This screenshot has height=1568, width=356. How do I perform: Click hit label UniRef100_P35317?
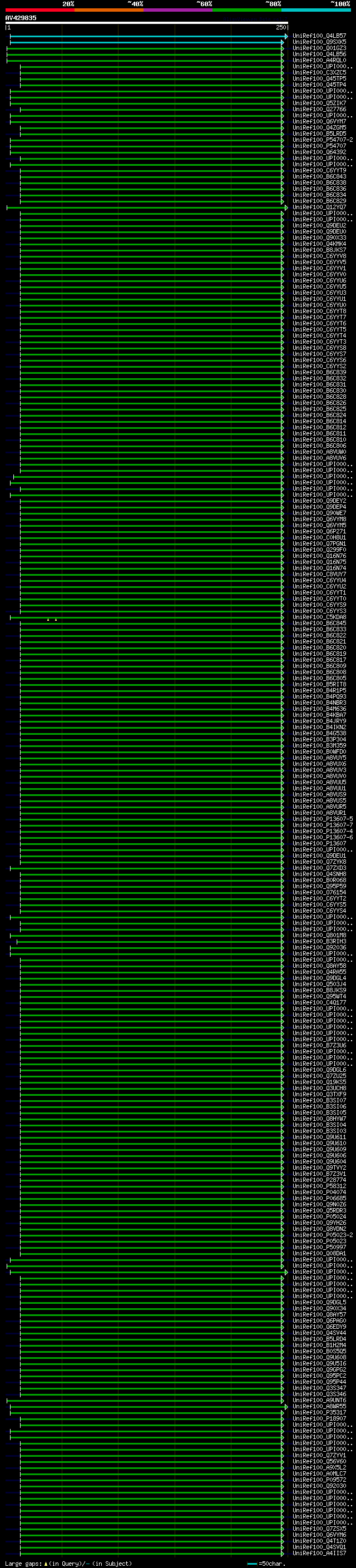pos(319,1412)
